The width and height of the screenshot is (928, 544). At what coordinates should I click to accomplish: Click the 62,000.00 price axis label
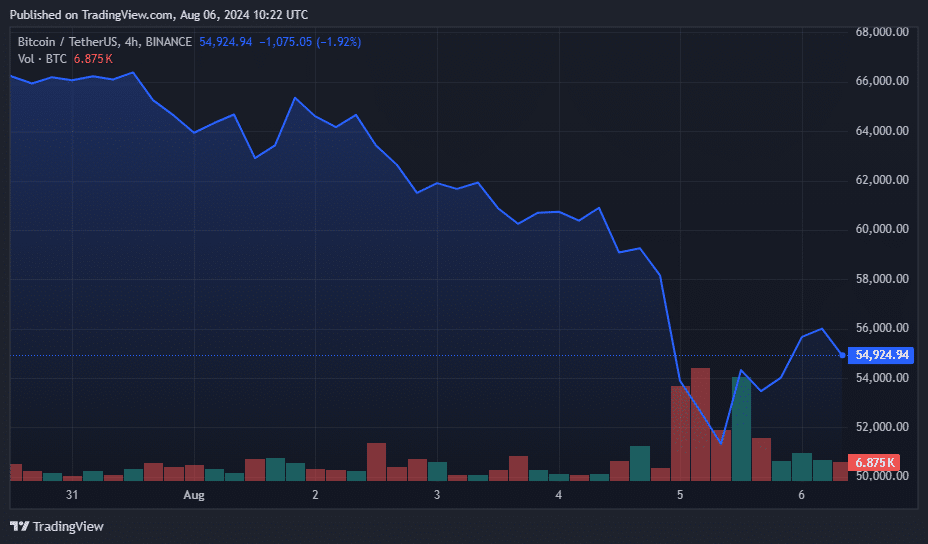tap(882, 180)
